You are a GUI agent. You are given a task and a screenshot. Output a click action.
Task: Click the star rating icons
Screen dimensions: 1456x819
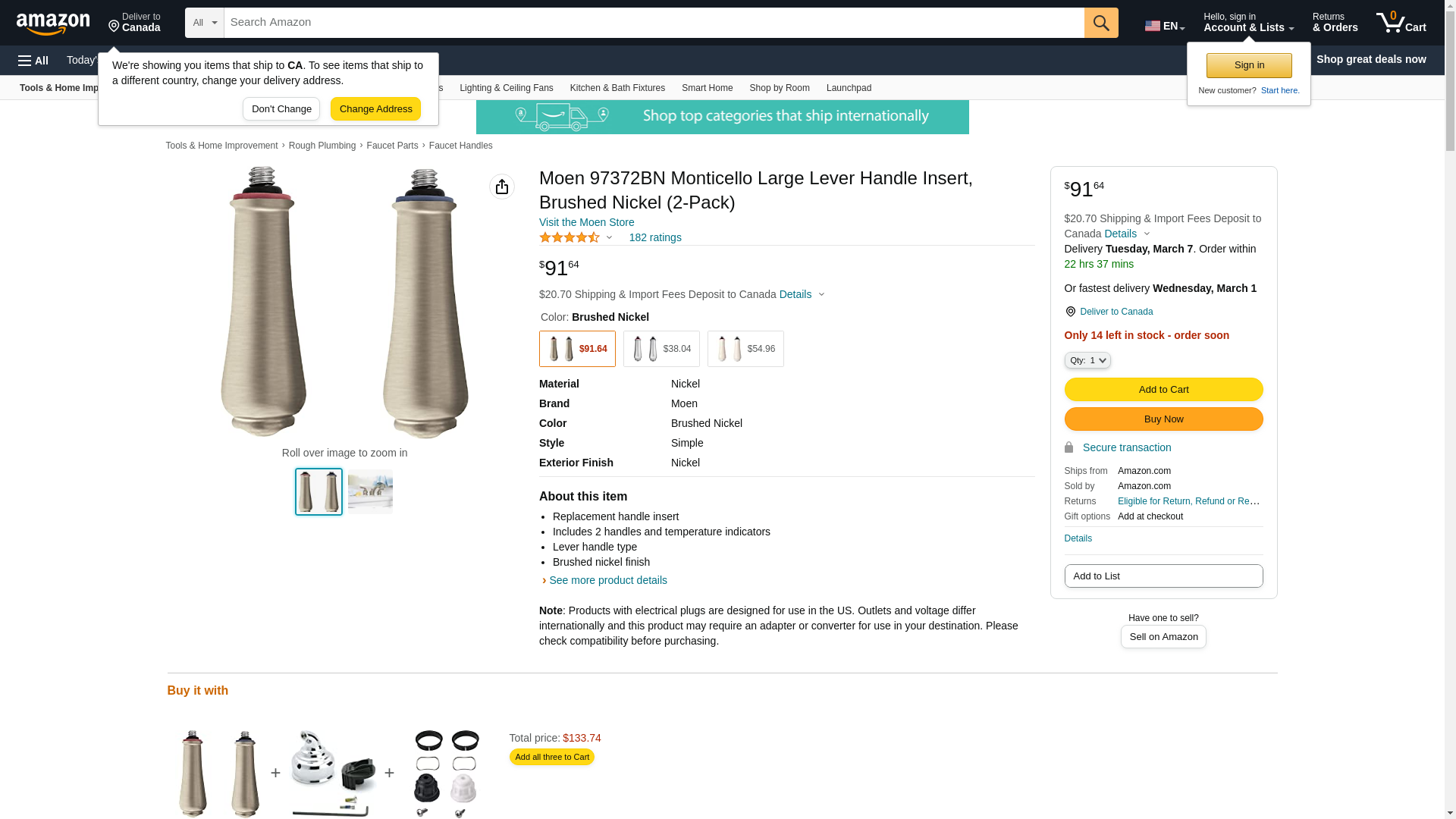tap(570, 237)
